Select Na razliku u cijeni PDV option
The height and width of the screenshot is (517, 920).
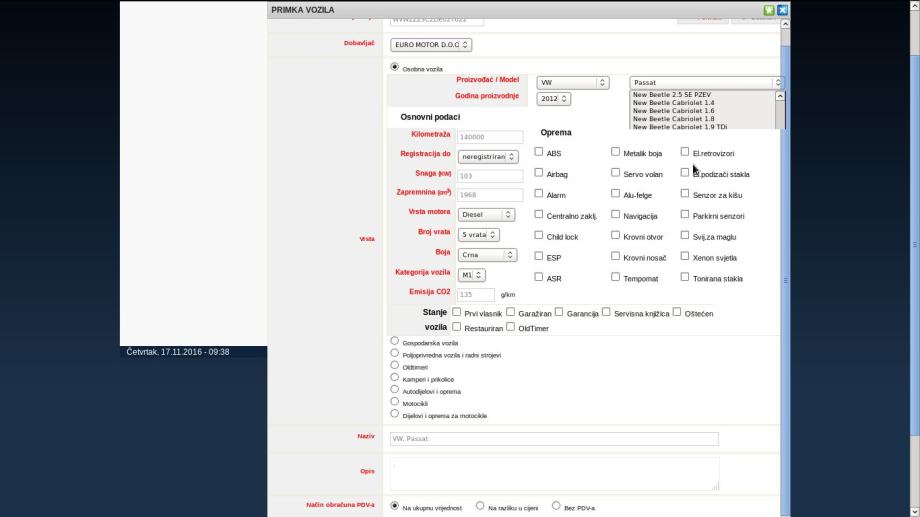pos(480,506)
